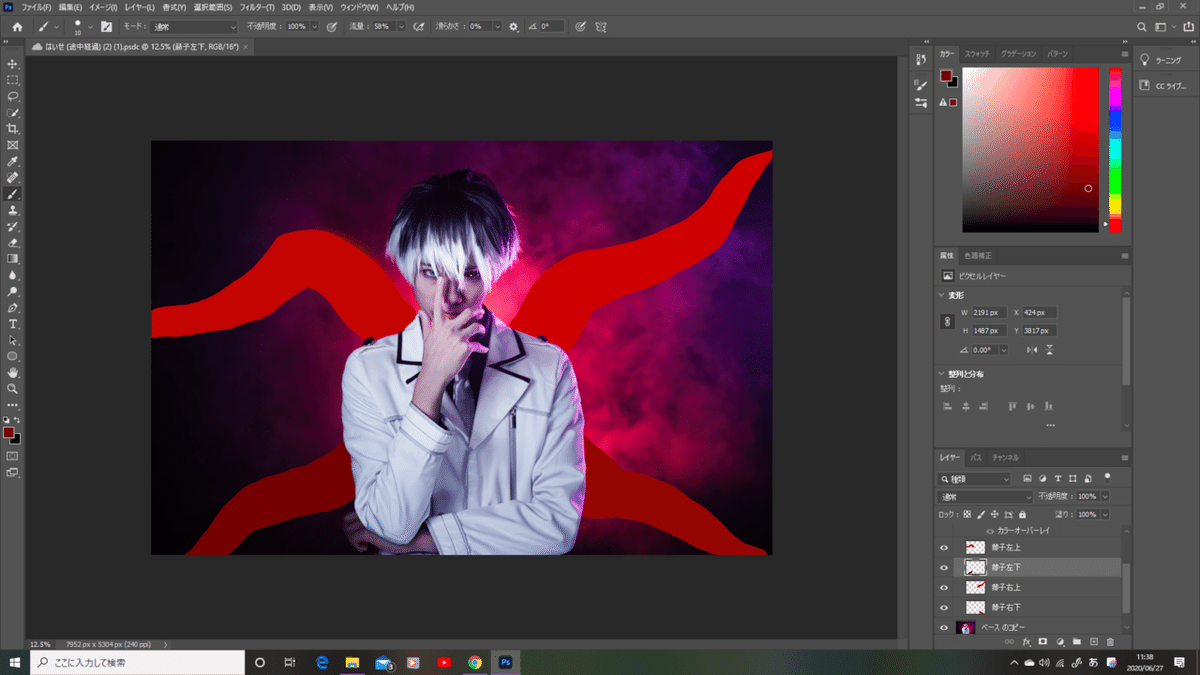This screenshot has height=675, width=1200.
Task: Create a new layer with plus icon
Action: click(x=1094, y=641)
